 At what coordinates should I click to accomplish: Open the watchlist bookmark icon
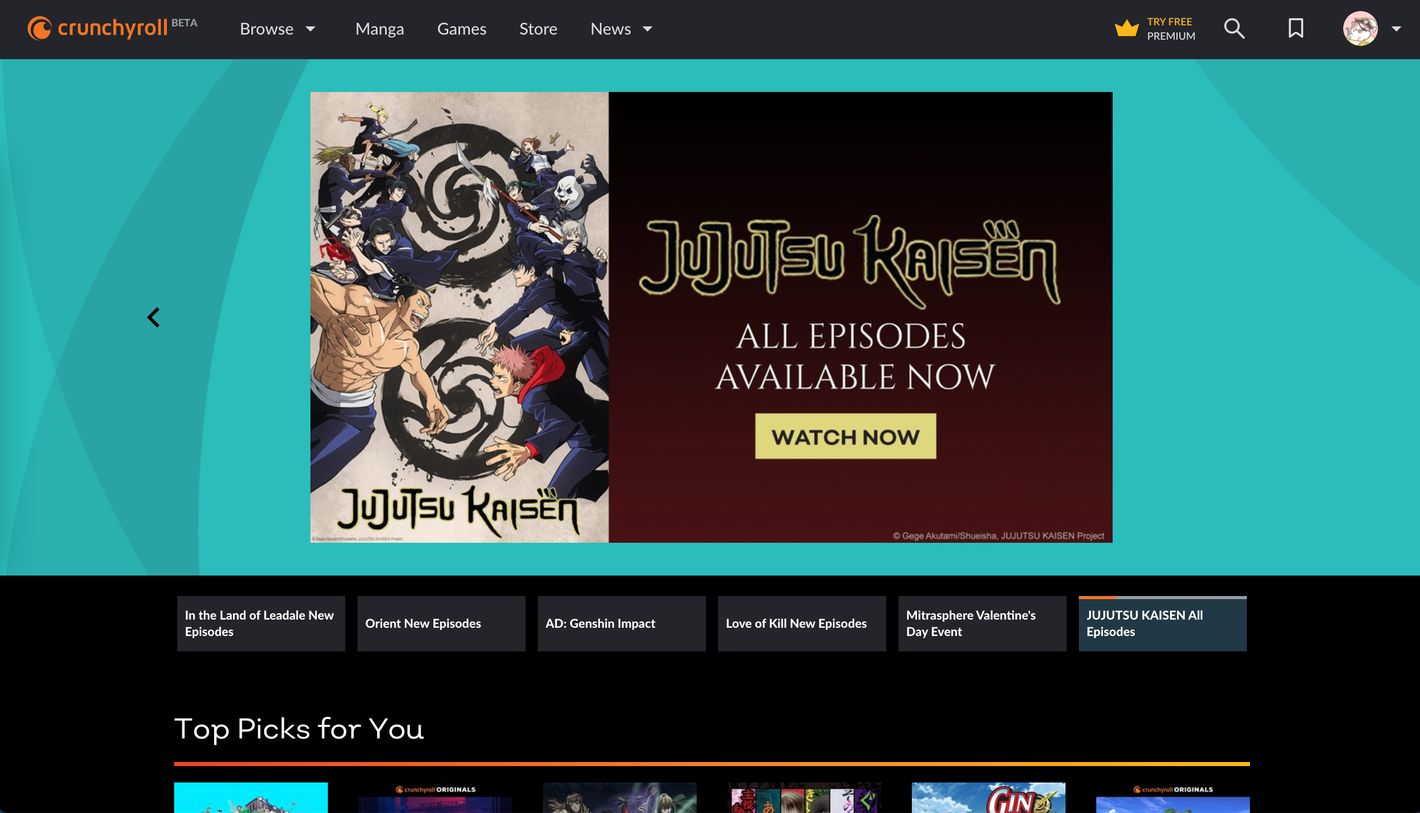coord(1295,29)
